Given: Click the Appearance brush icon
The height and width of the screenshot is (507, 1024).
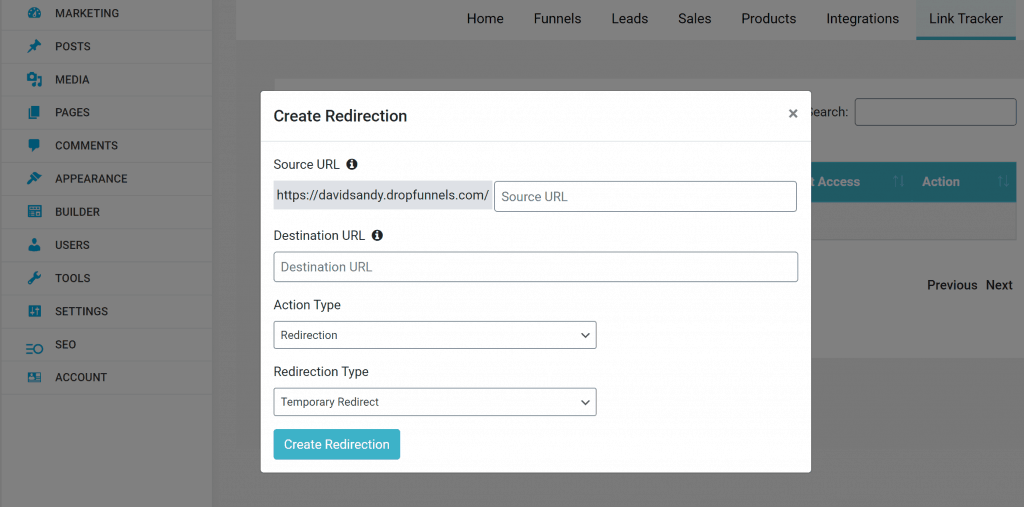Looking at the screenshot, I should (35, 179).
